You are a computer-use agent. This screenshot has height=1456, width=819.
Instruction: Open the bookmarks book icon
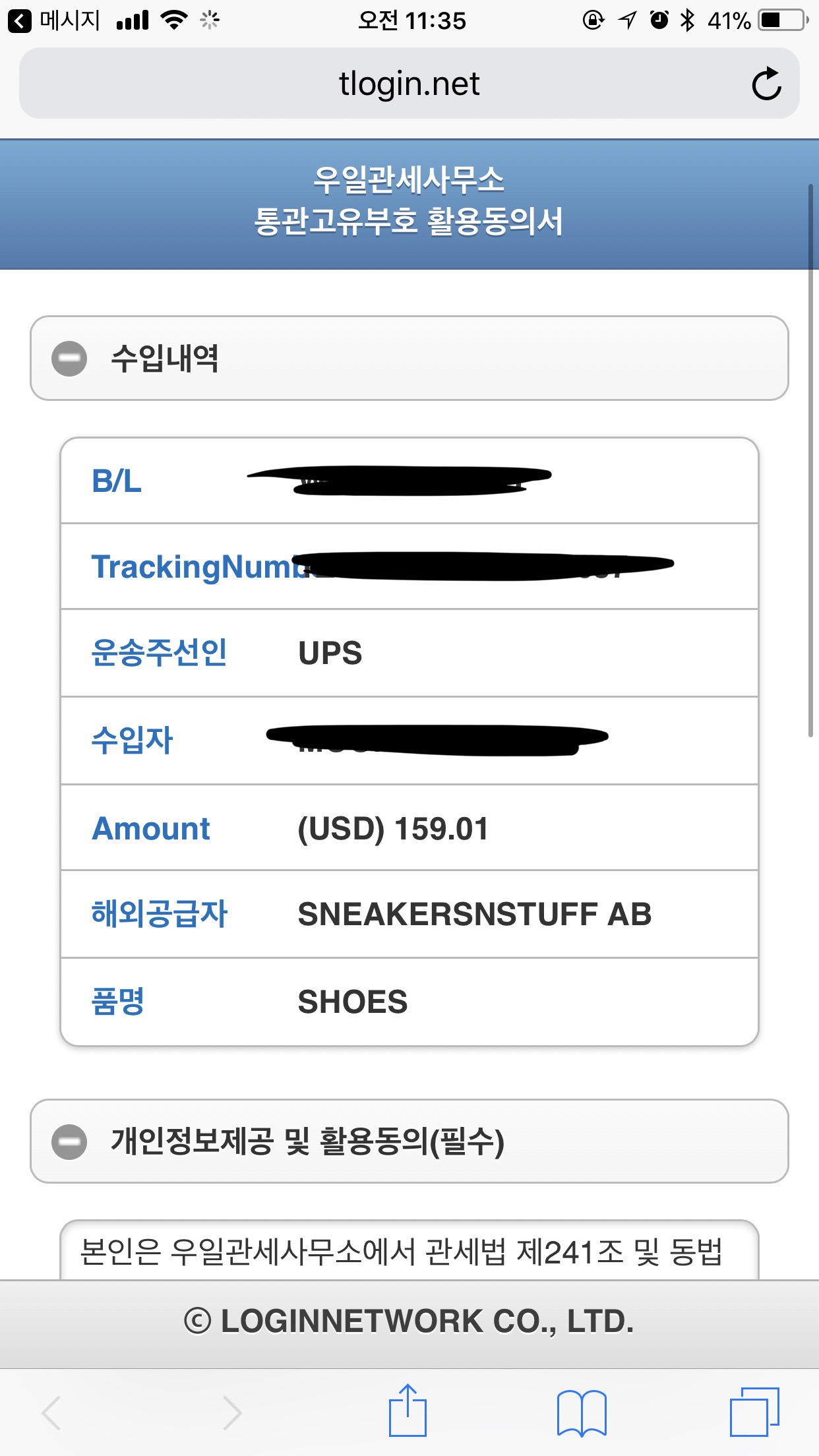coord(581,1412)
